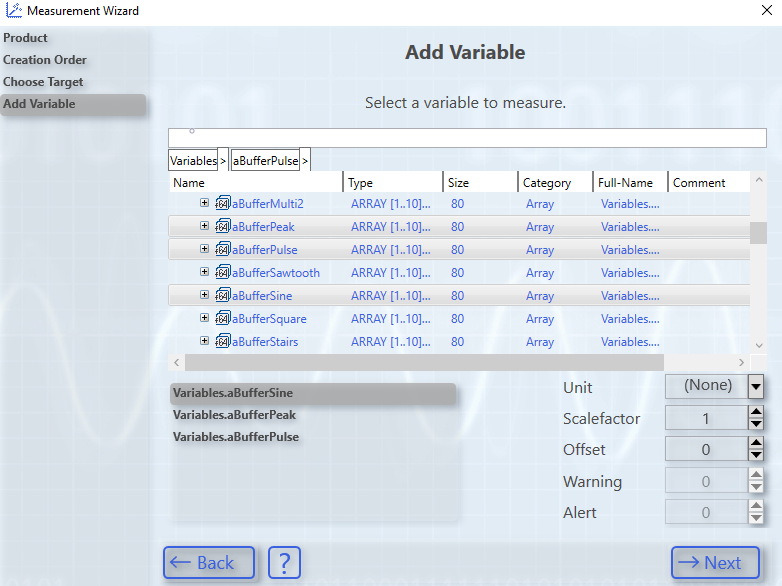Select the Add Variable step
Screen dimensions: 782x586
click(x=73, y=104)
